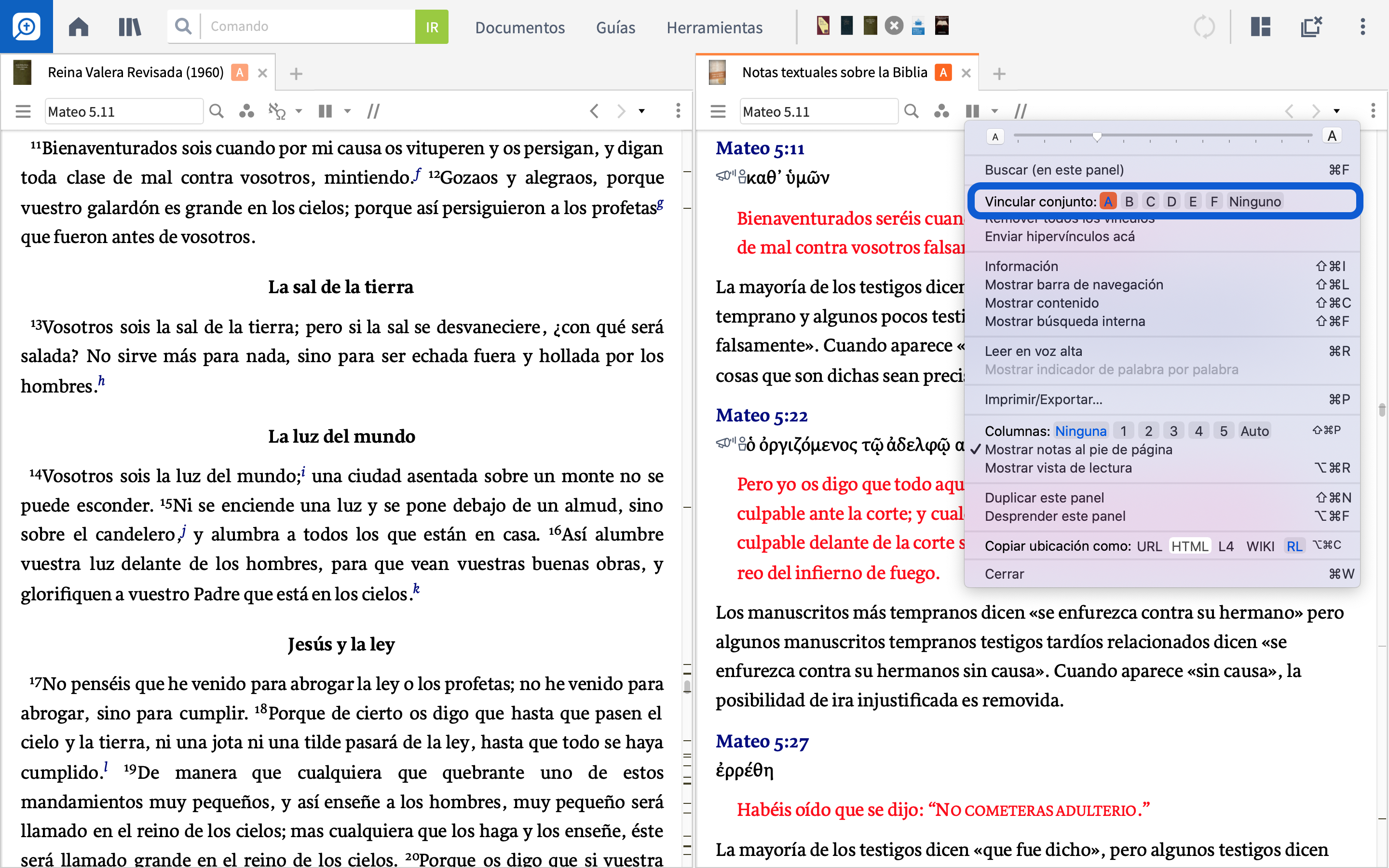Add new tab beside Notas textuales tab
Viewport: 1389px width, 868px height.
pyautogui.click(x=999, y=73)
